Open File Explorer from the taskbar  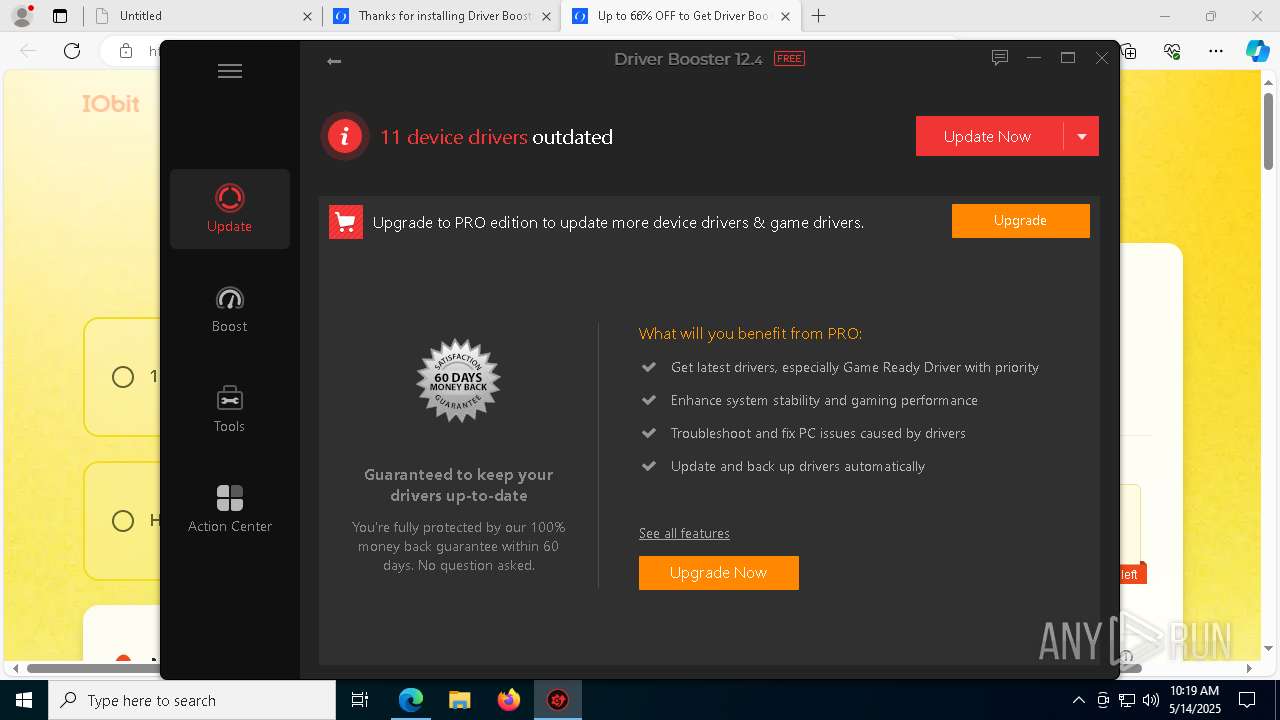tap(459, 700)
